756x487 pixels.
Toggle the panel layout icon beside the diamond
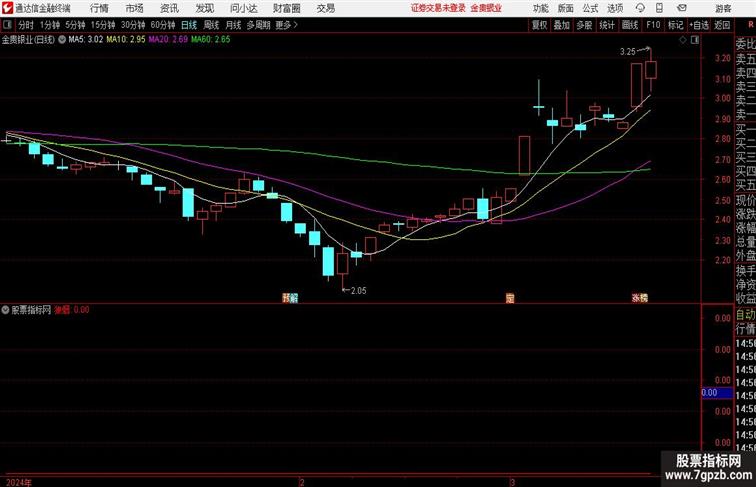coord(695,40)
